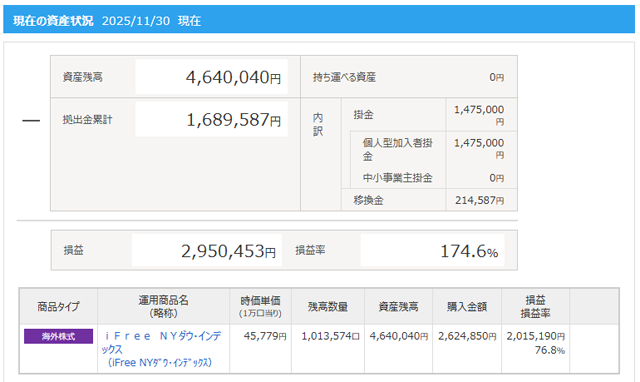The width and height of the screenshot is (640, 382).
Task: Click the 内訳 breakdown label
Action: coord(318,124)
